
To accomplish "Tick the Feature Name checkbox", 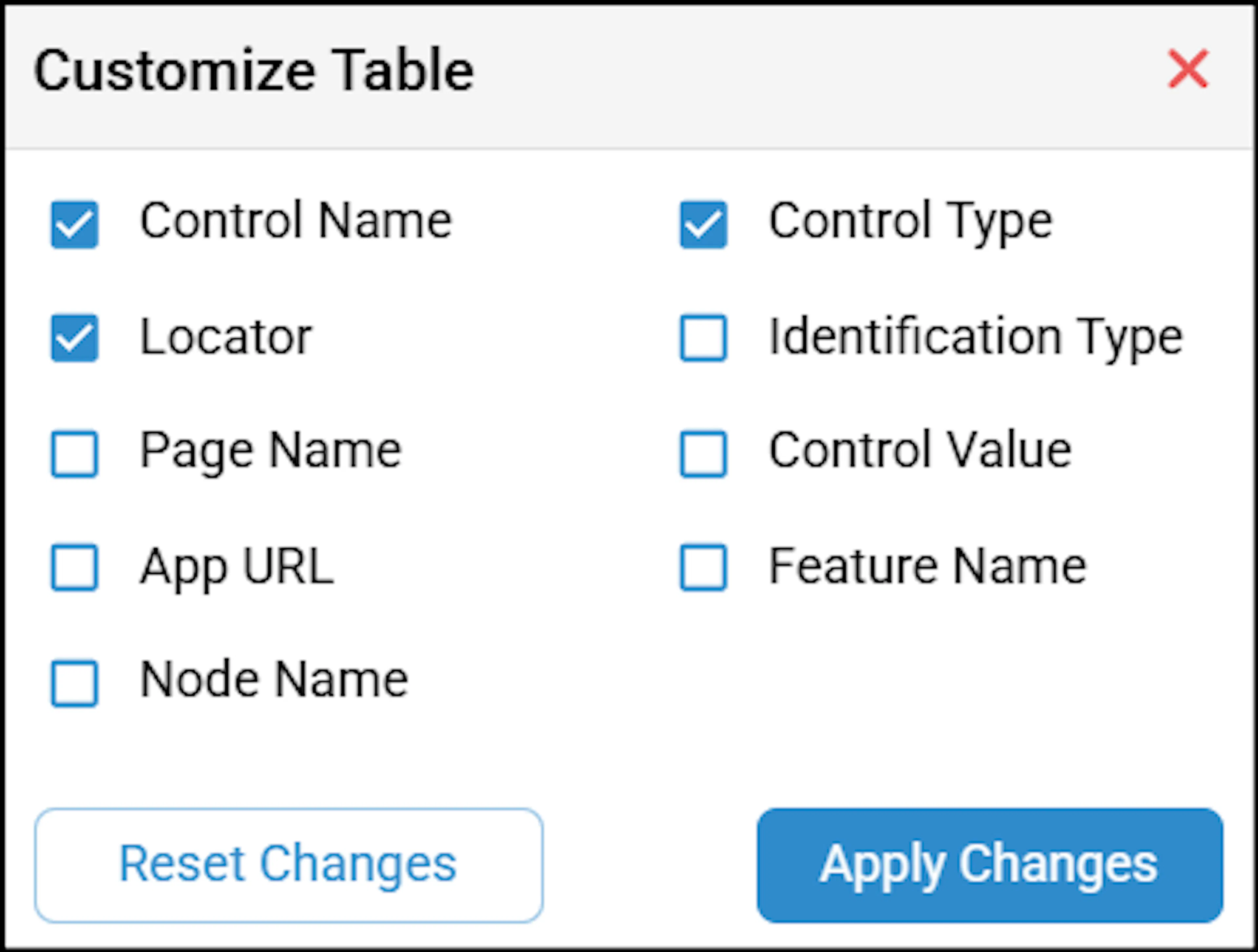I will [x=703, y=567].
